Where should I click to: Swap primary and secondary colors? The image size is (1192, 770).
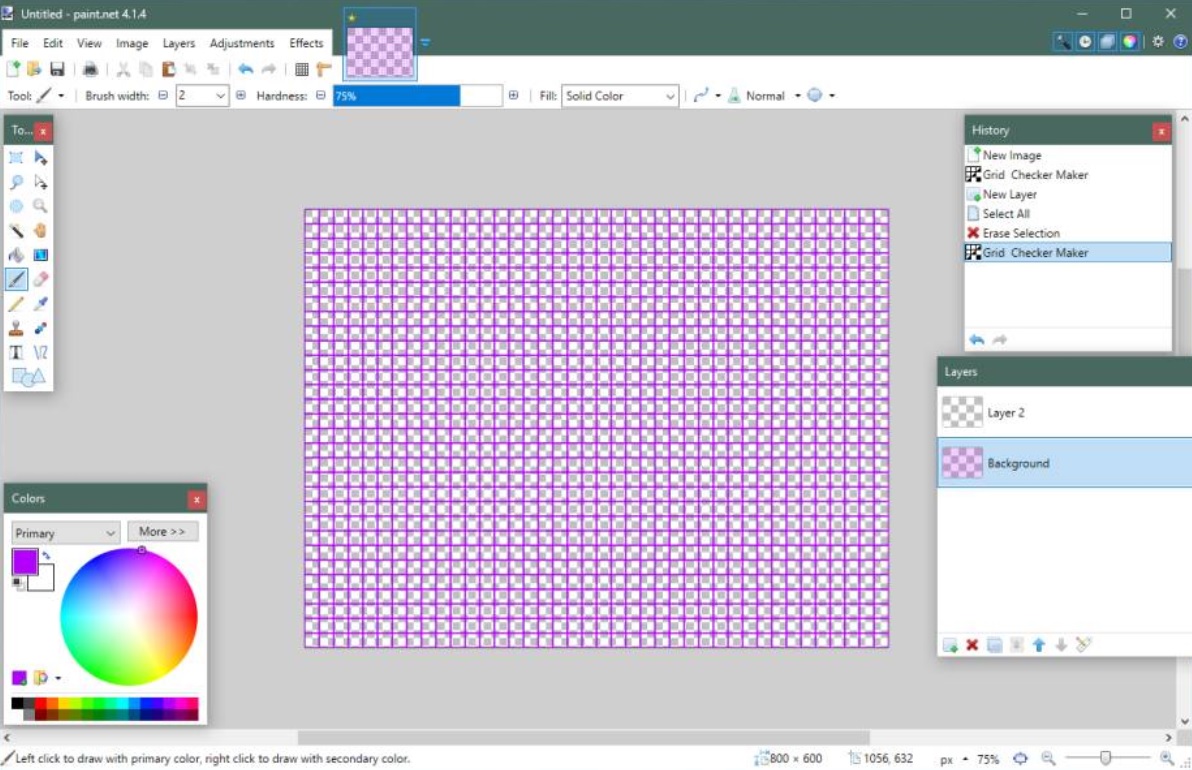[46, 556]
